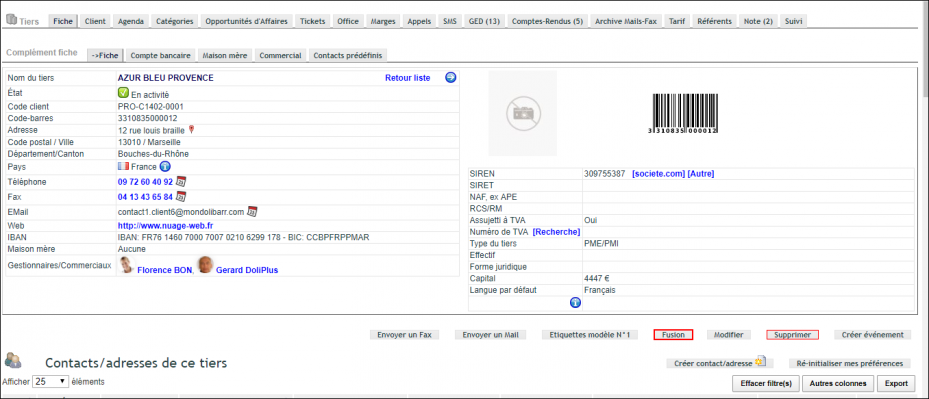This screenshot has width=929, height=399.
Task: Open Maison mère sub-tab
Action: (225, 56)
